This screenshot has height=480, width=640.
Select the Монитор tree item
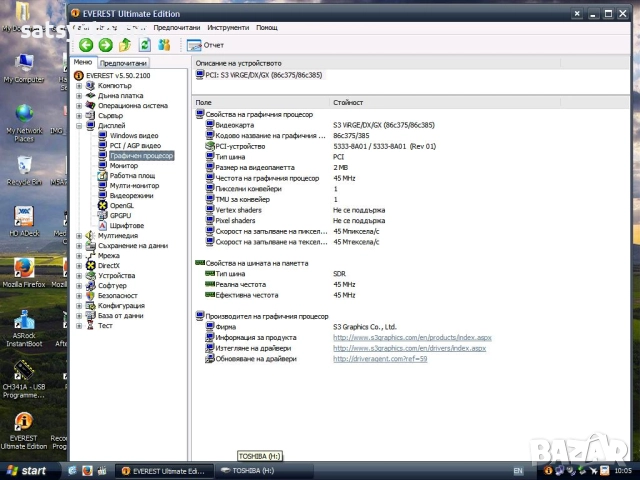pos(124,166)
